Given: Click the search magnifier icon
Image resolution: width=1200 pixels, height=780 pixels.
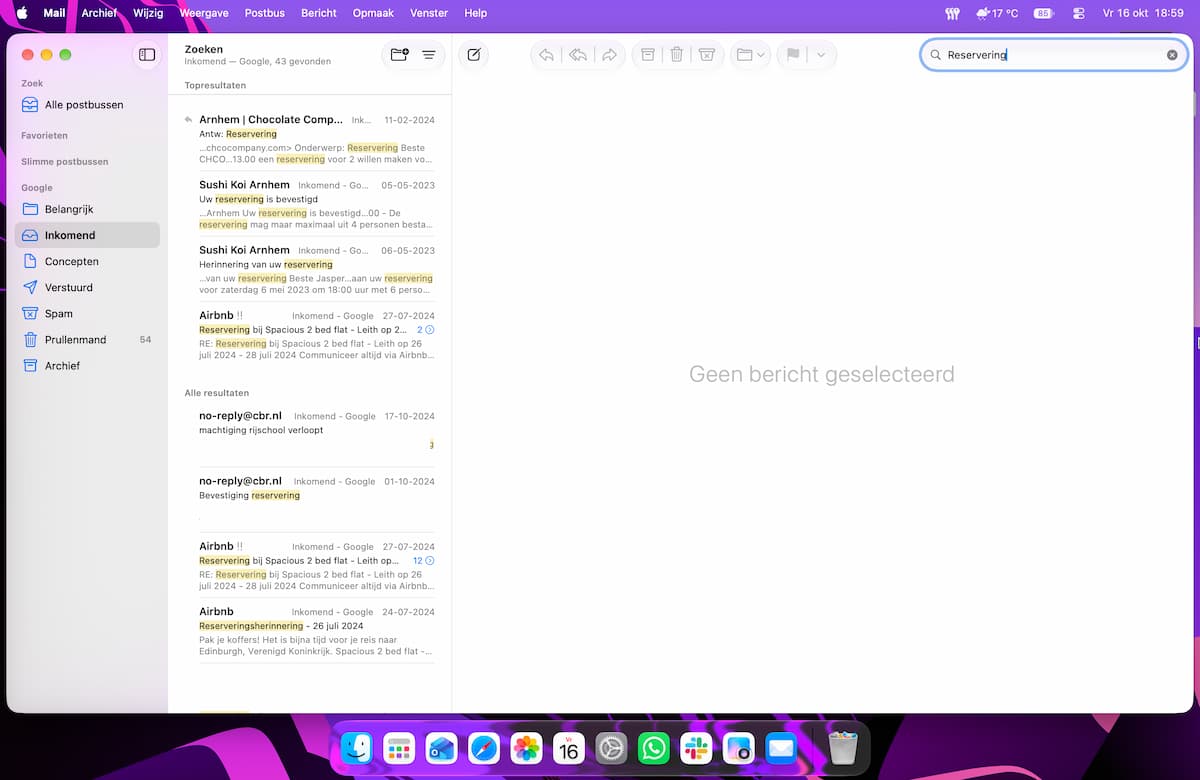Looking at the screenshot, I should [x=936, y=55].
